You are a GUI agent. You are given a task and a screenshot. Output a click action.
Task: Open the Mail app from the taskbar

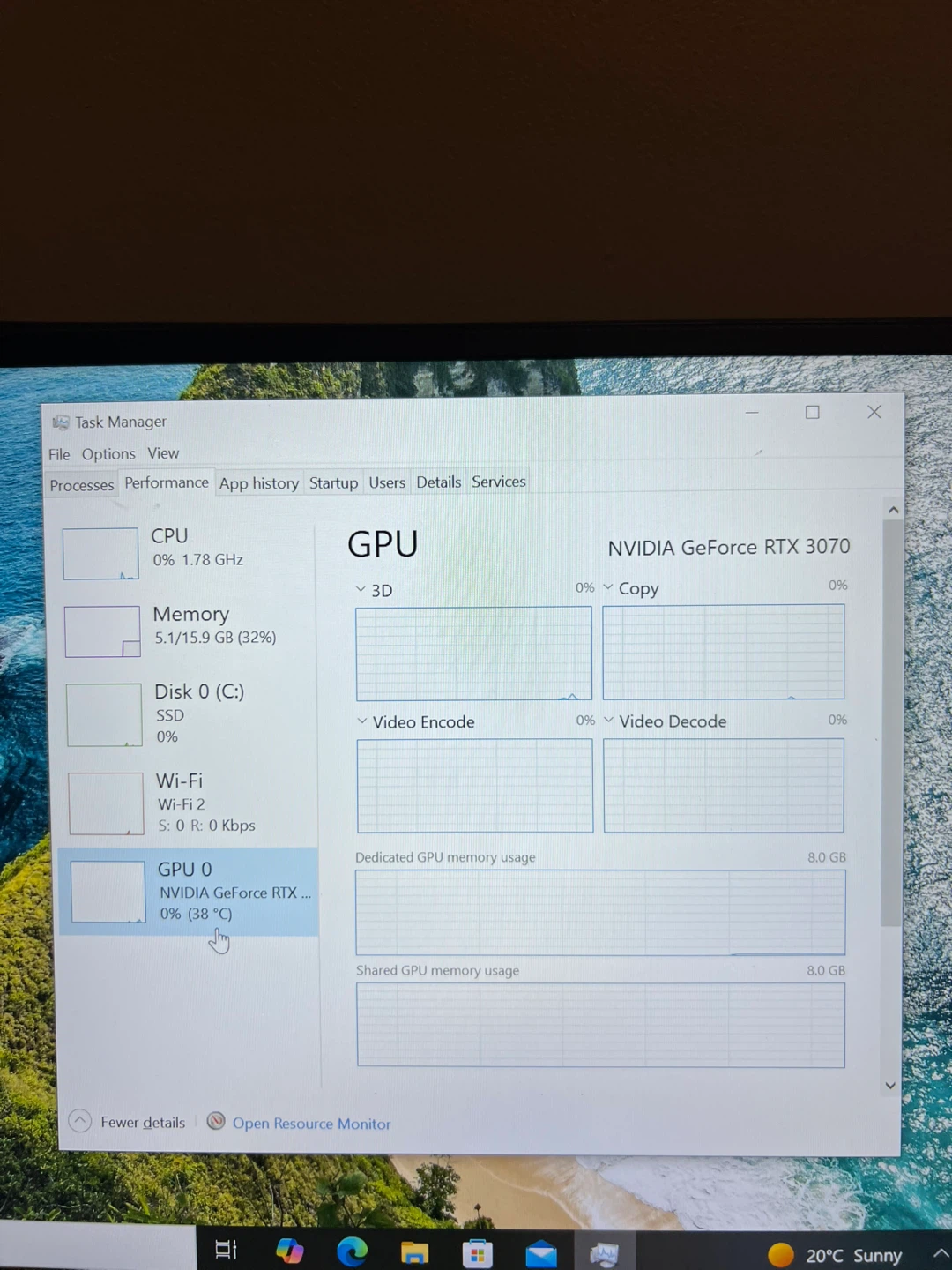pos(540,1253)
